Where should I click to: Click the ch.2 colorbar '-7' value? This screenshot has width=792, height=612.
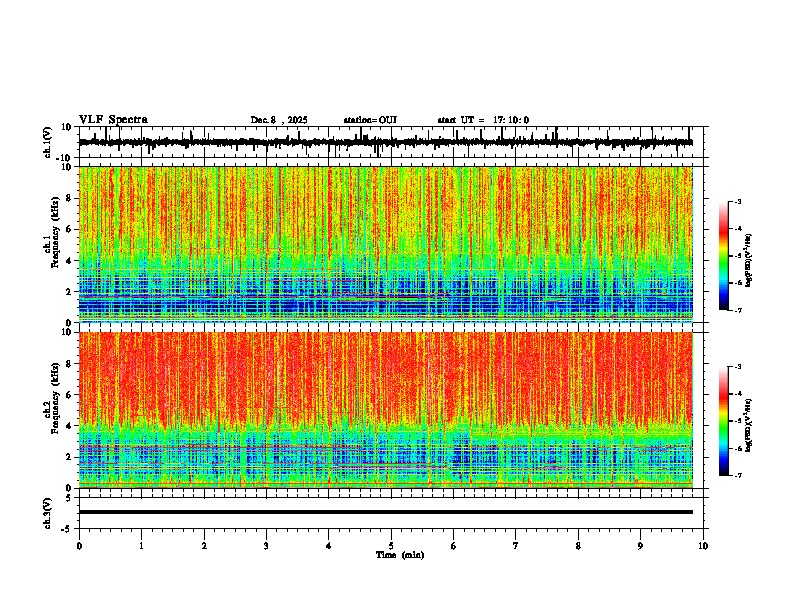coord(738,475)
